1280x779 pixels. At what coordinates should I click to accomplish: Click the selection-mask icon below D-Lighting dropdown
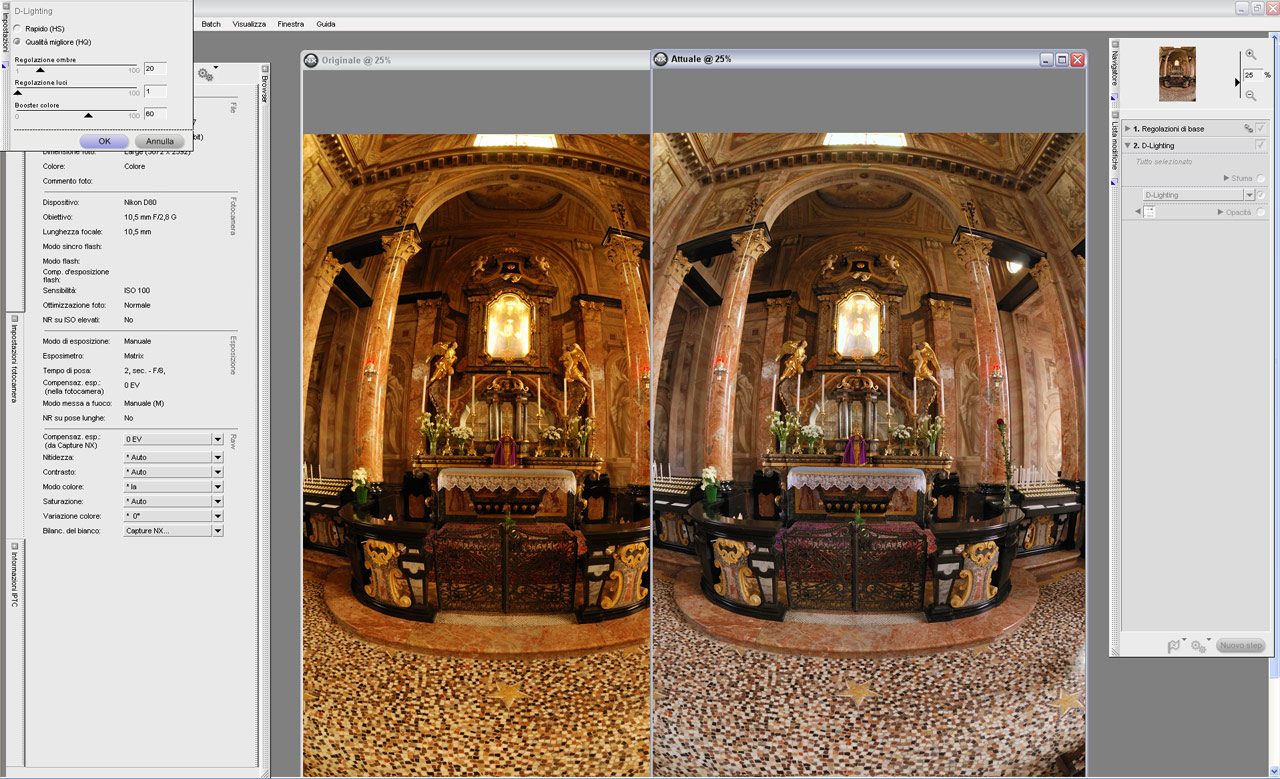pos(1150,212)
